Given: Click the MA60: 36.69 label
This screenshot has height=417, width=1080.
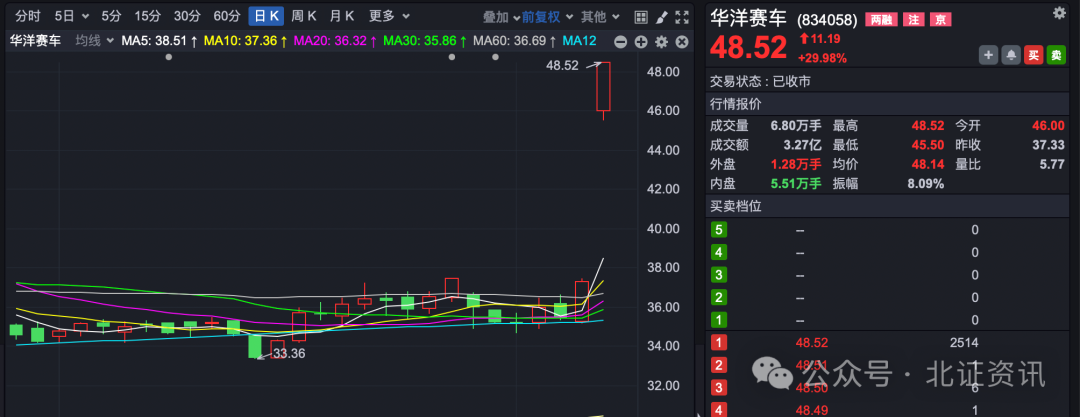Looking at the screenshot, I should tap(515, 41).
